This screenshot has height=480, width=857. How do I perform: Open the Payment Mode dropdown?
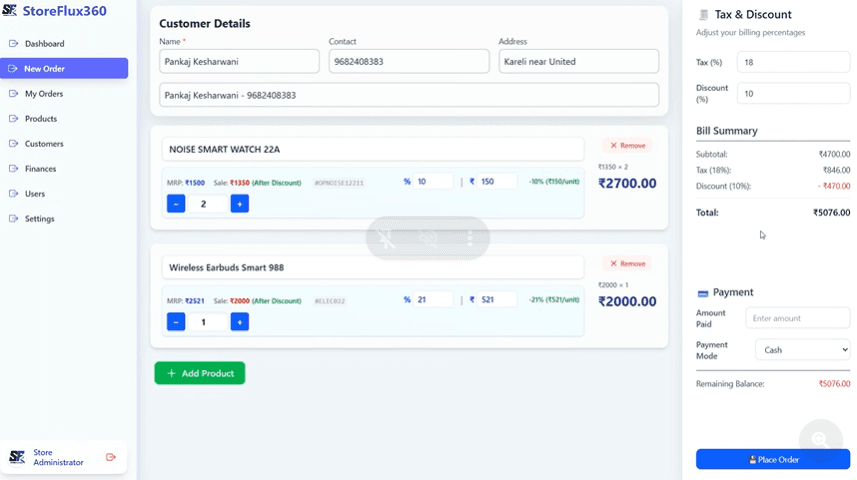(797, 350)
